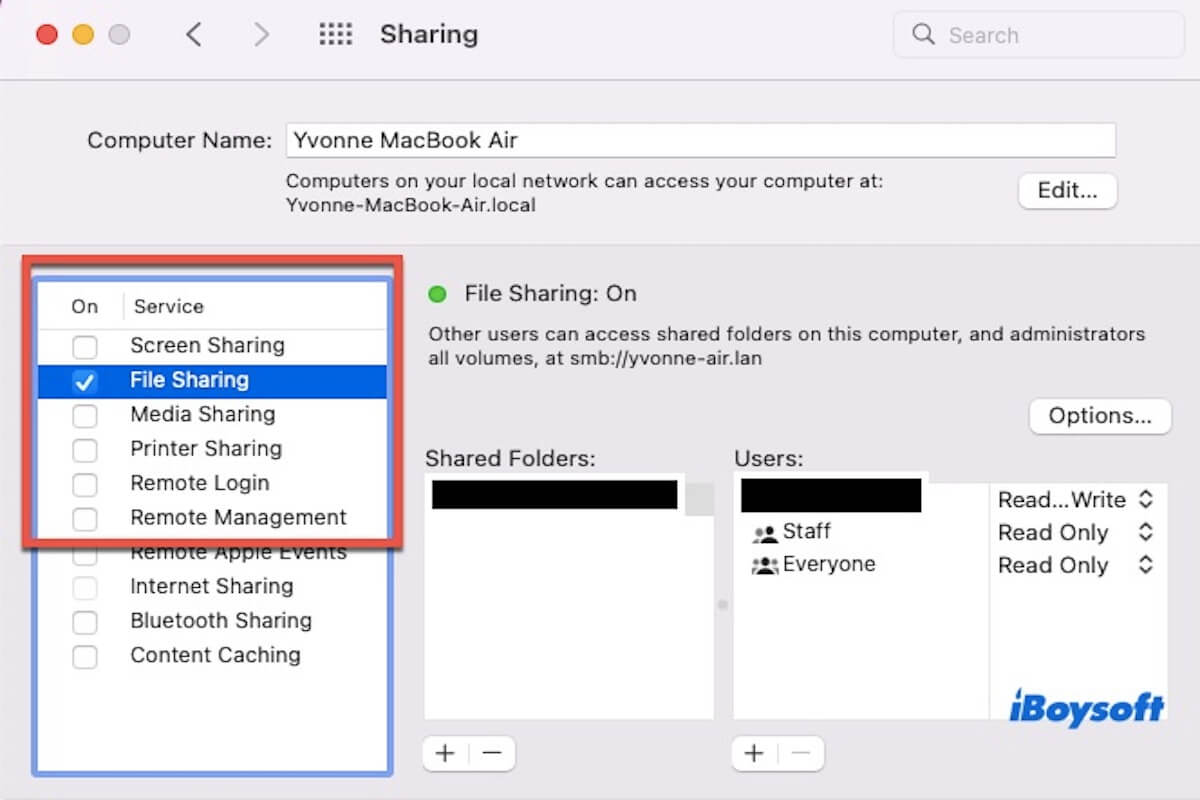This screenshot has width=1200, height=800.
Task: Select Media Sharing in the service list
Action: point(203,414)
